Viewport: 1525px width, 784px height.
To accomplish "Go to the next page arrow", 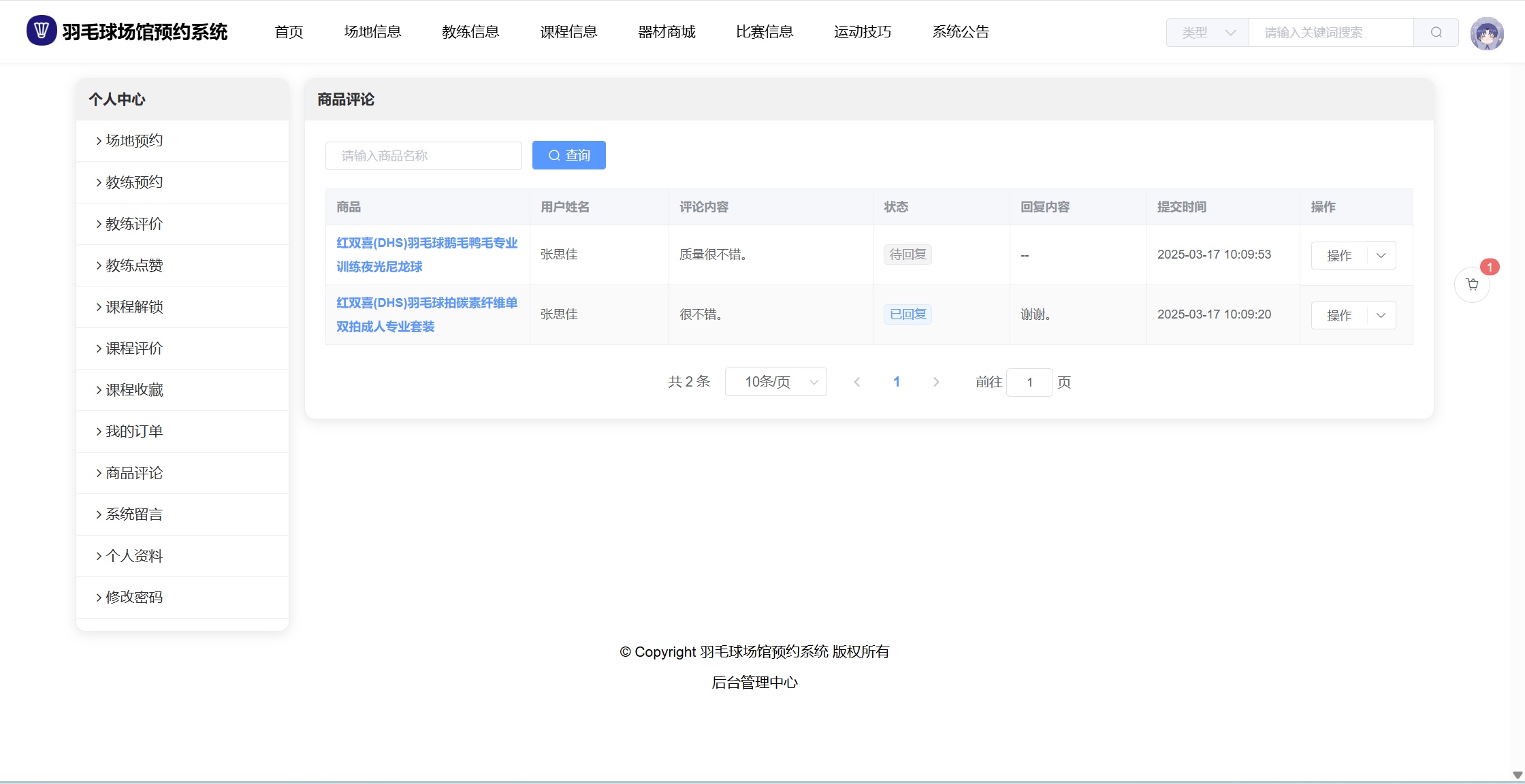I will pos(936,382).
